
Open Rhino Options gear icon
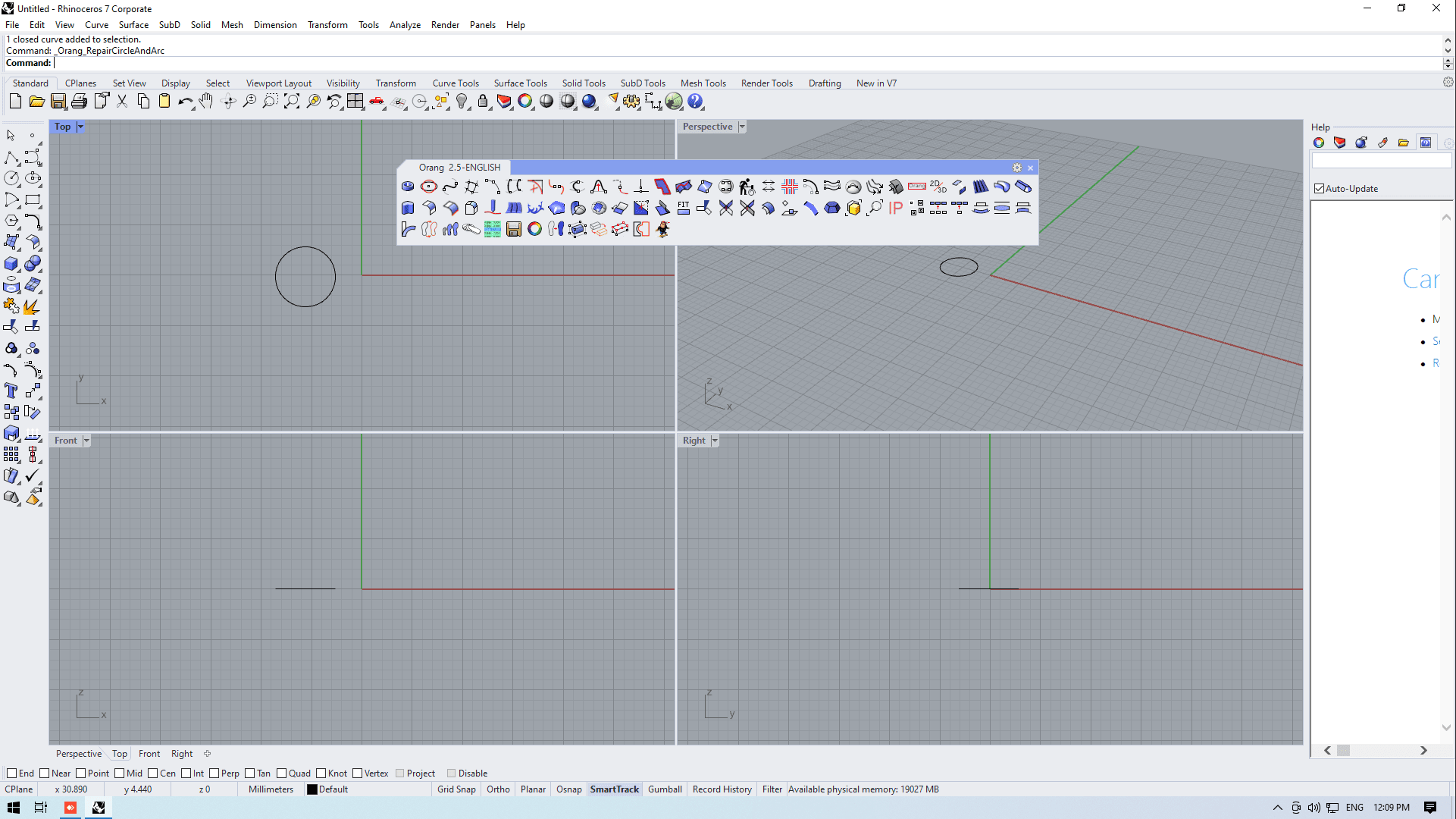[x=631, y=102]
